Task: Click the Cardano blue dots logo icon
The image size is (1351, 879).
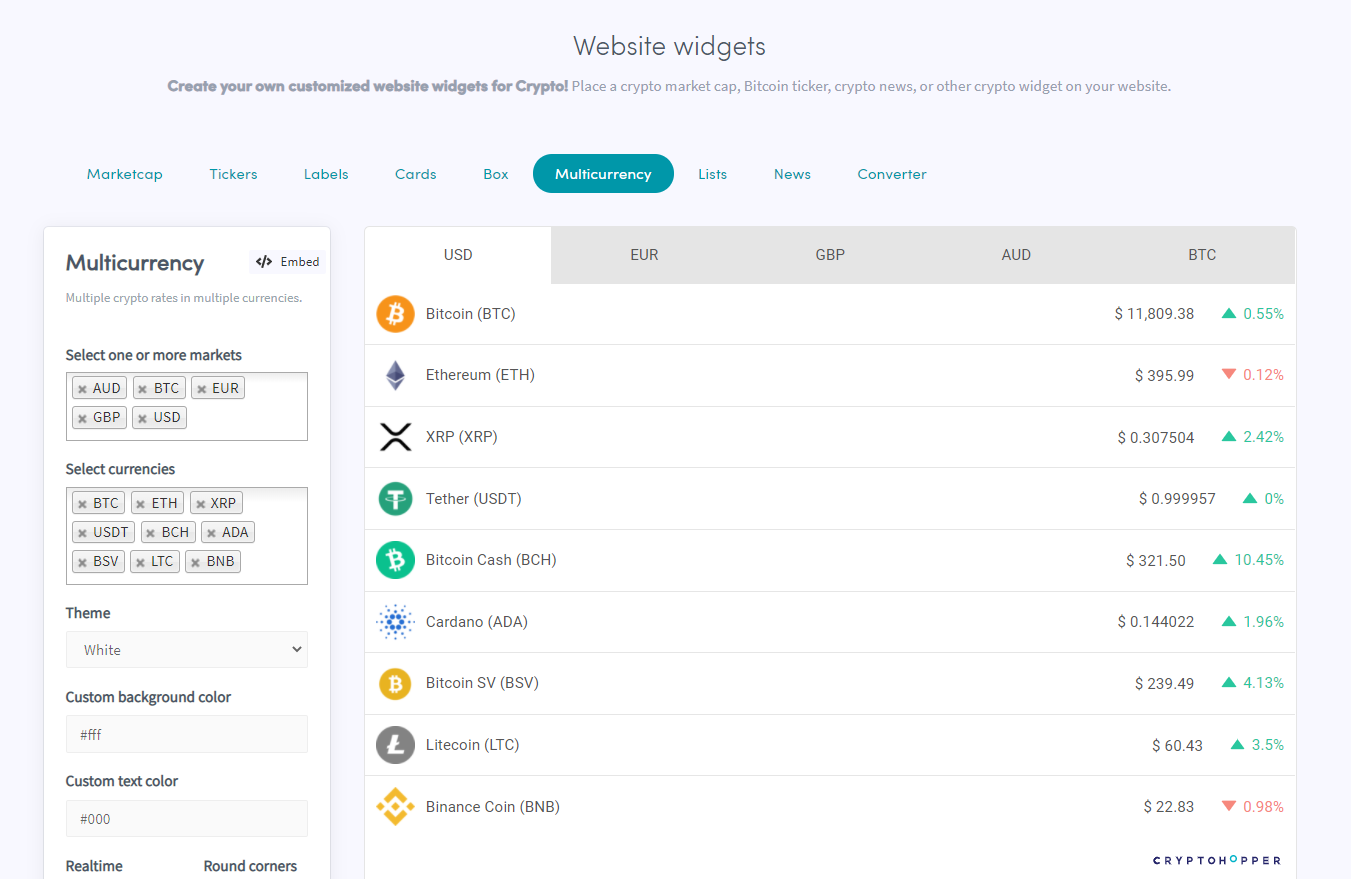Action: click(x=395, y=622)
